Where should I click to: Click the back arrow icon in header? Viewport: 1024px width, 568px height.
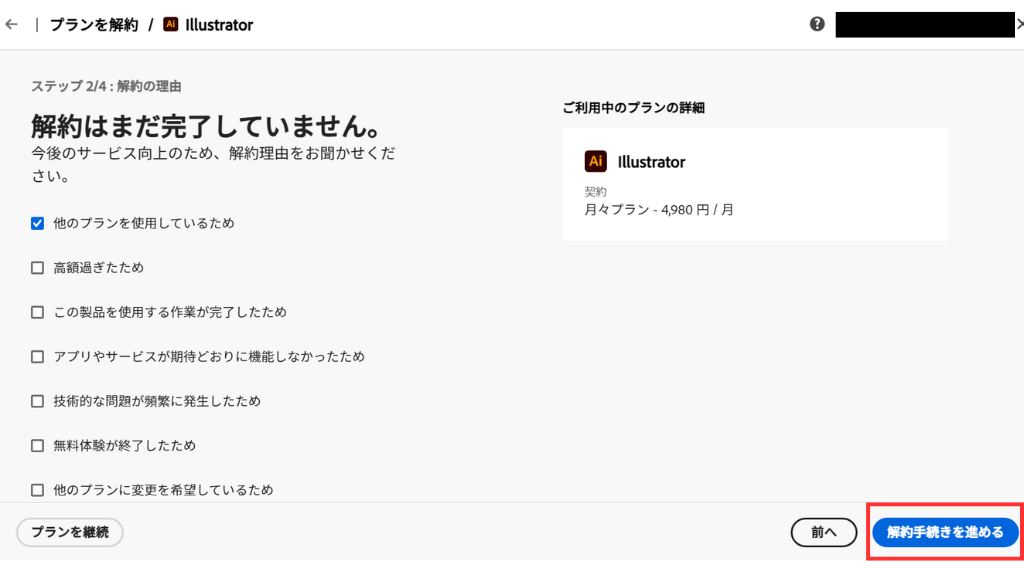[12, 25]
